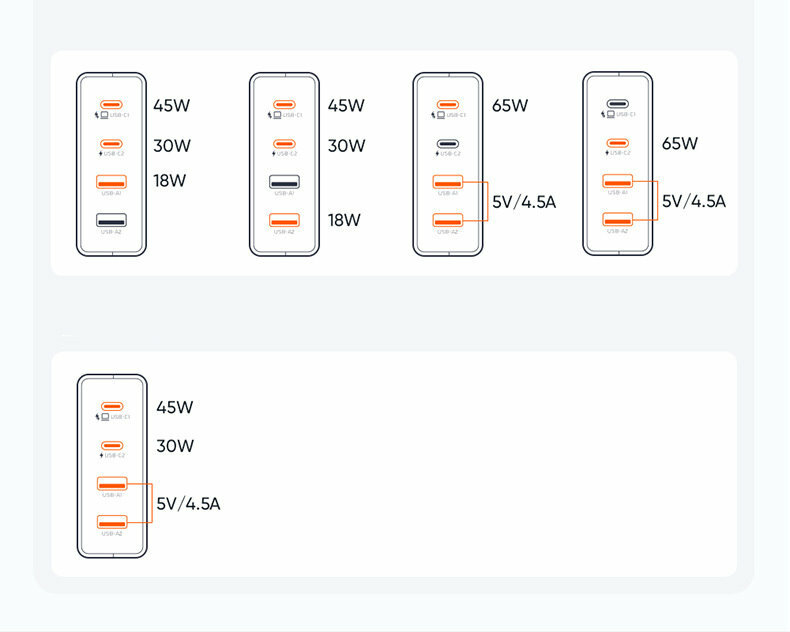Click the 18W label beside top-left charger
The width and height of the screenshot is (790, 632).
[x=170, y=181]
